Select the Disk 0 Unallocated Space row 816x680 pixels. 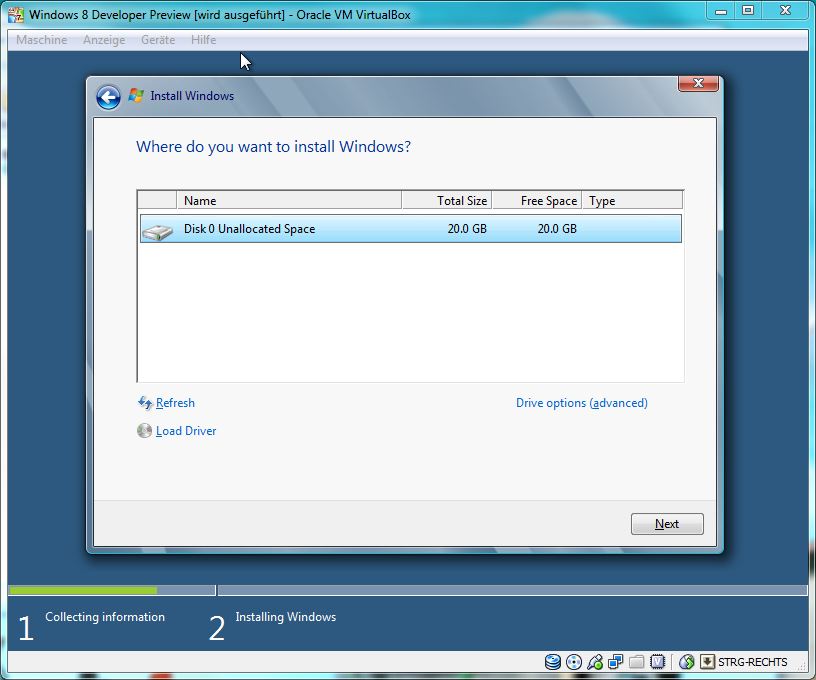(411, 229)
